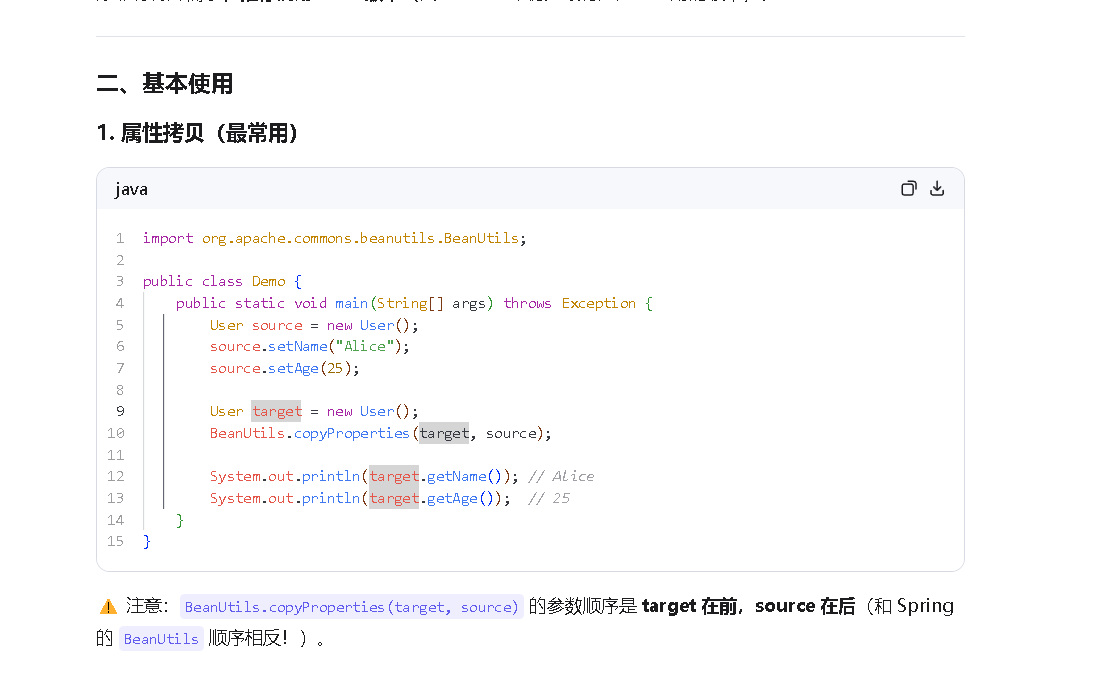Click source.setAge(25) line
Viewport: 1101px width, 678px height.
284,368
